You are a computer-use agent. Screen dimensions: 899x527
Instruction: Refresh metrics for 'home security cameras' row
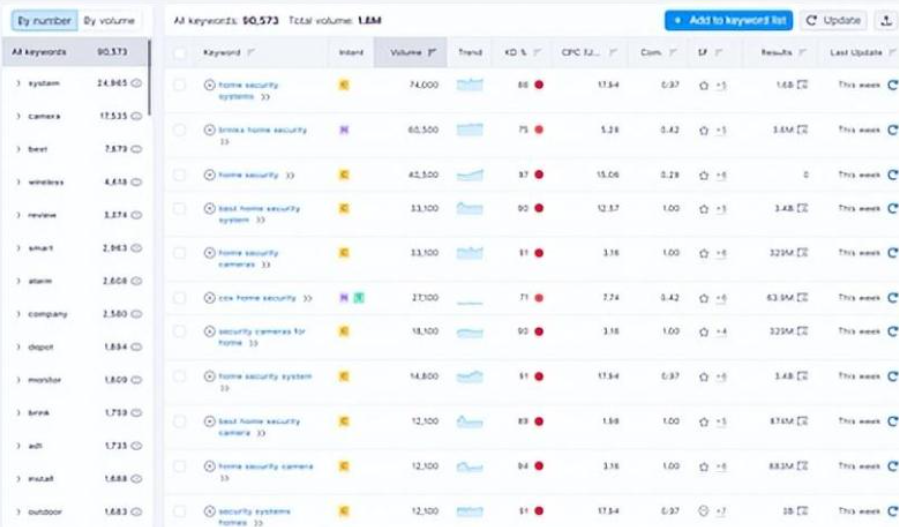tap(892, 253)
